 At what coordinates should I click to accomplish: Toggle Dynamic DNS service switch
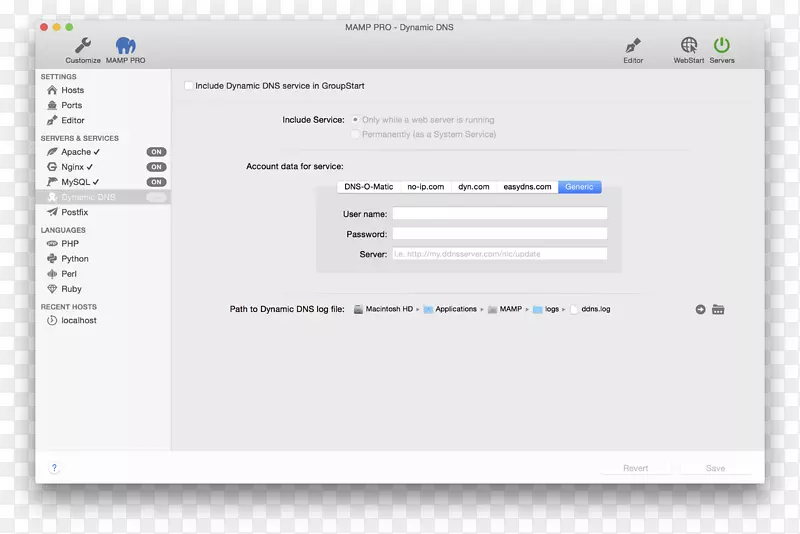pos(156,197)
